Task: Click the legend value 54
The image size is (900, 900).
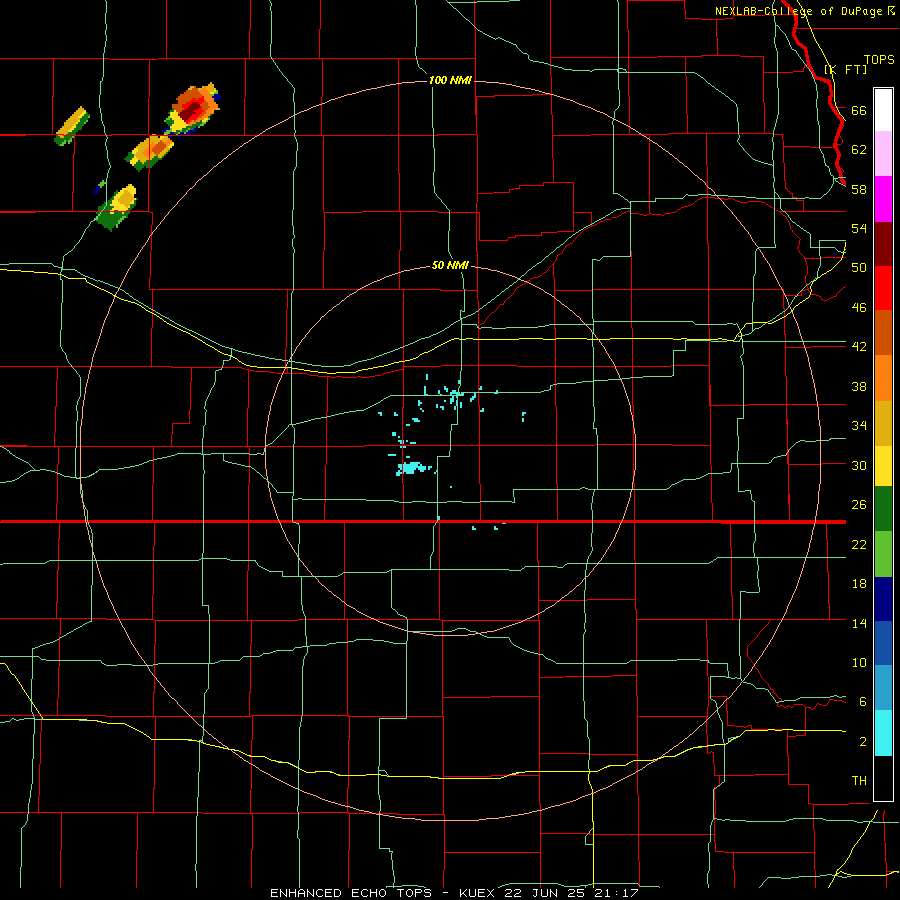Action: [x=859, y=228]
